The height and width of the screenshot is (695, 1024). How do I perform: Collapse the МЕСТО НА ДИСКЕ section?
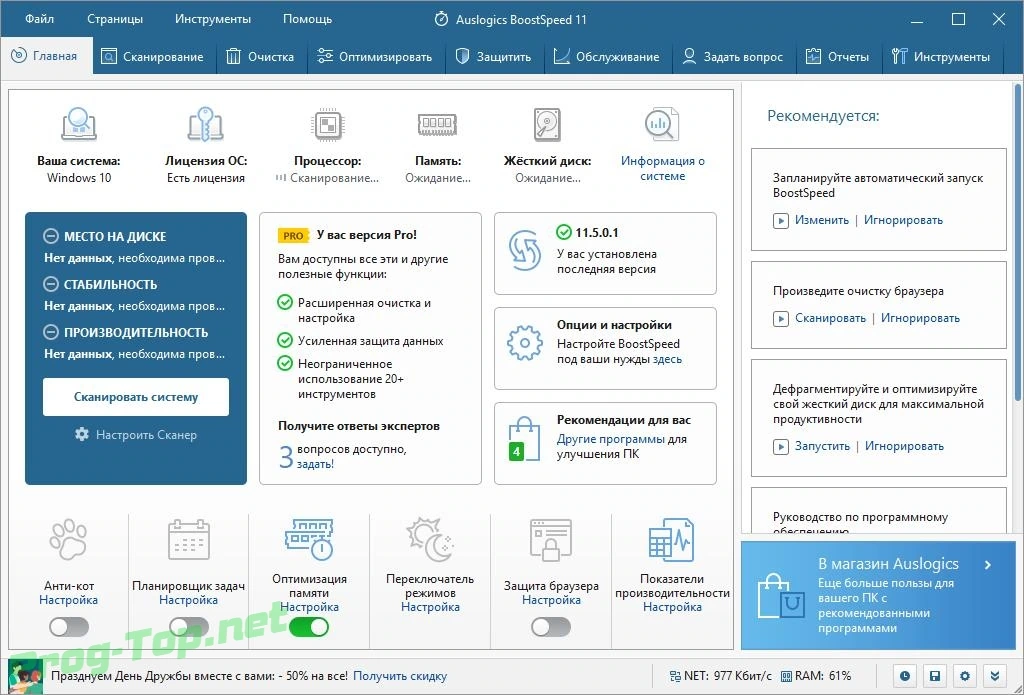(51, 236)
